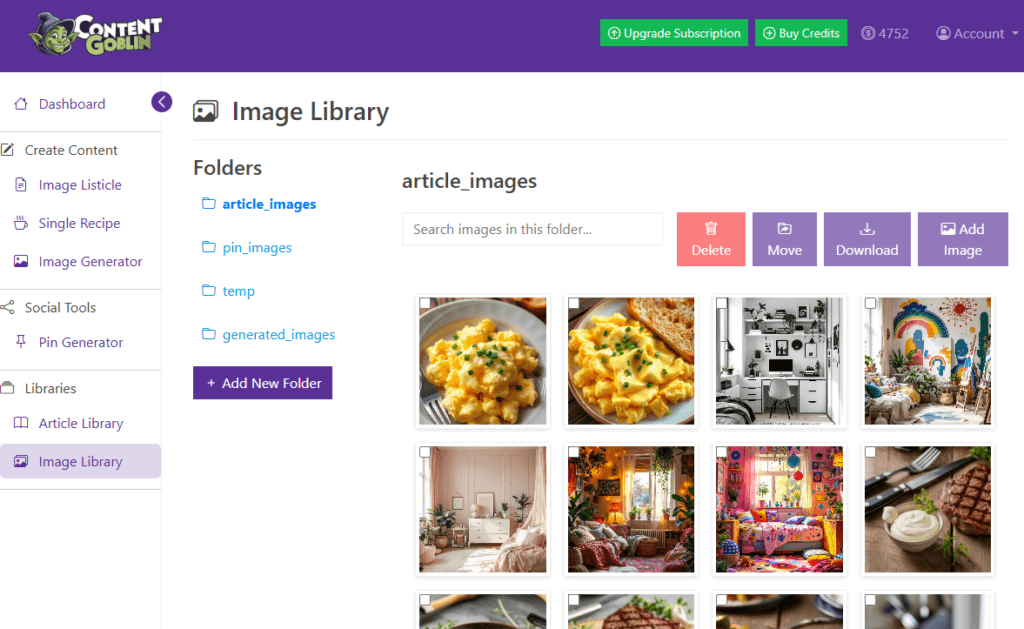Open the pink bedroom thumbnail
Screen dimensions: 1024x629
coord(483,509)
